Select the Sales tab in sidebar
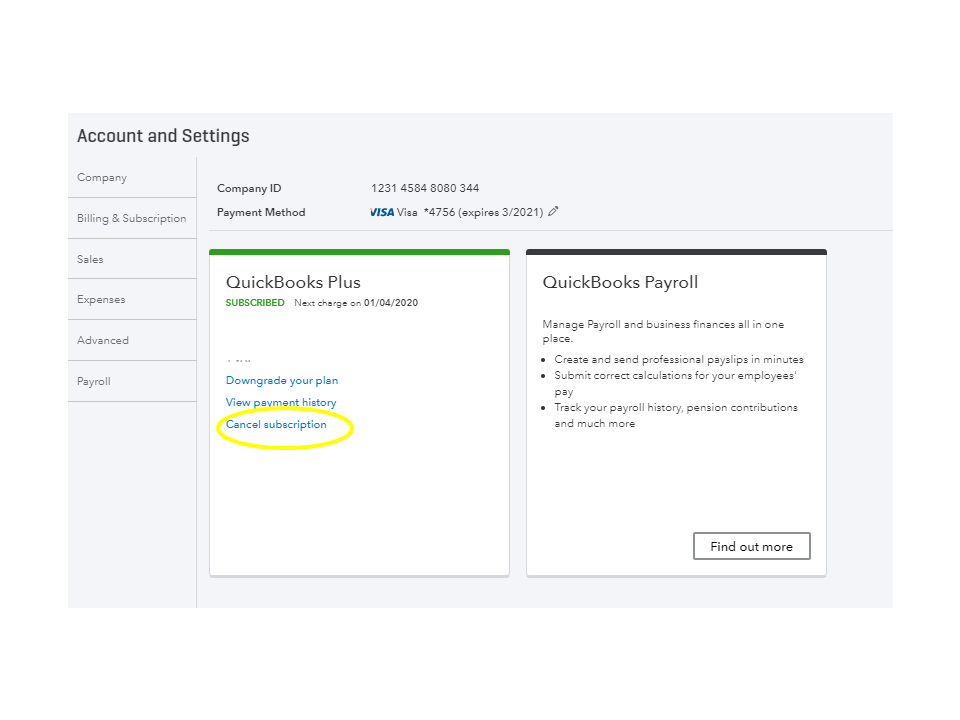Screen dimensions: 960x720 pos(90,259)
